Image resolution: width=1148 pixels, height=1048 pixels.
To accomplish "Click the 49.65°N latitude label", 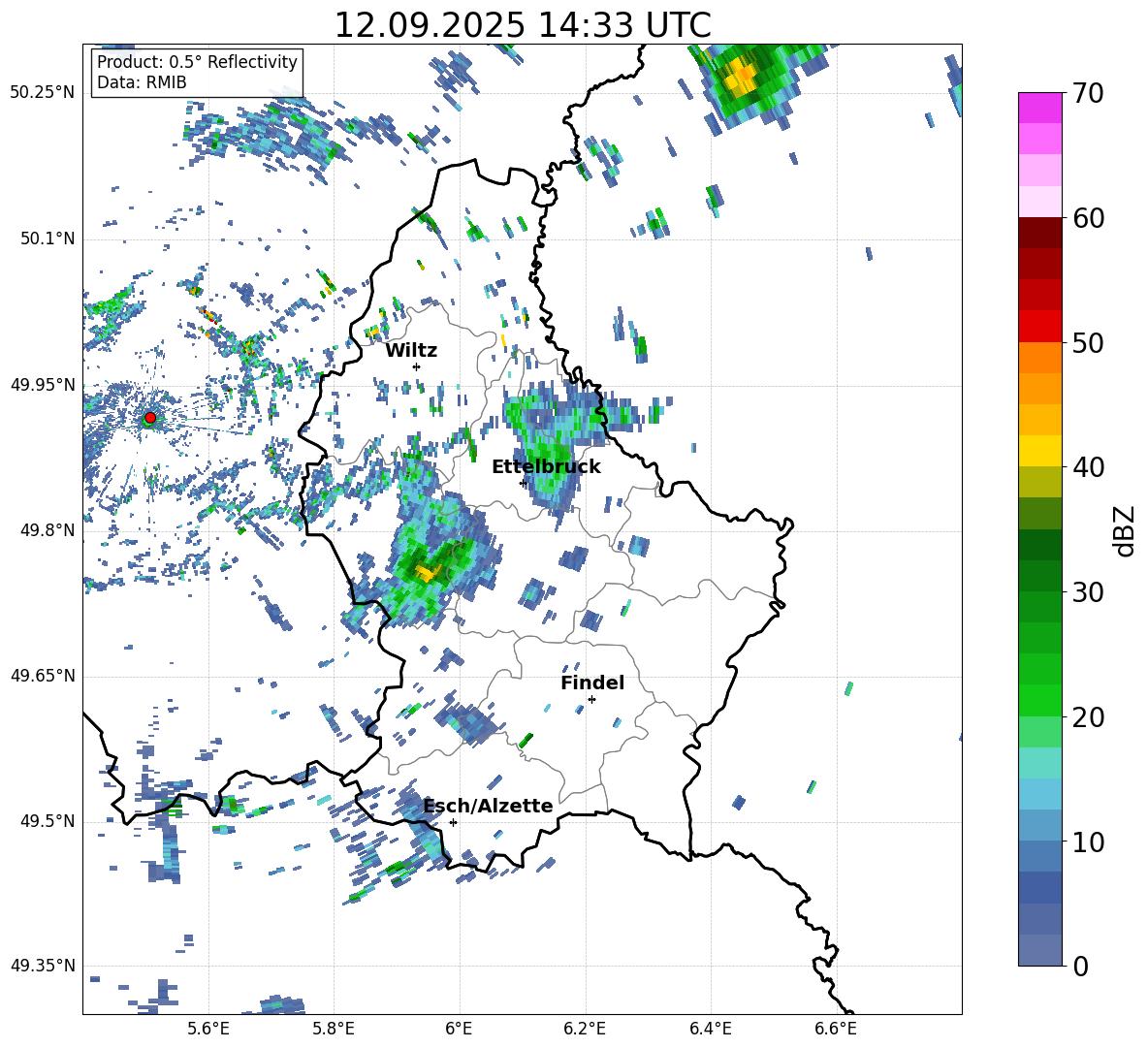I will pyautogui.click(x=43, y=676).
